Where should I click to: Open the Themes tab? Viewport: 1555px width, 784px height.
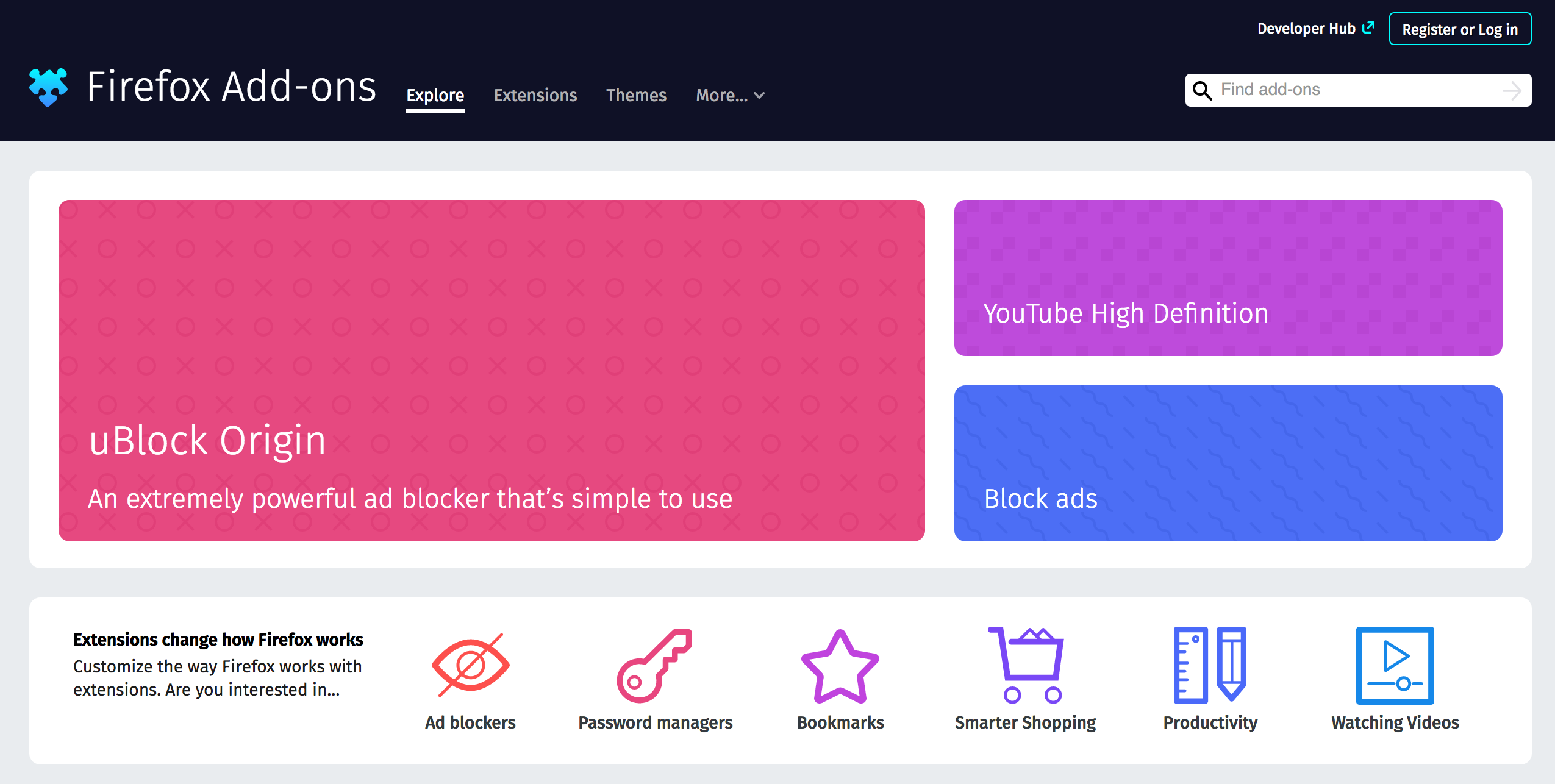pos(636,96)
